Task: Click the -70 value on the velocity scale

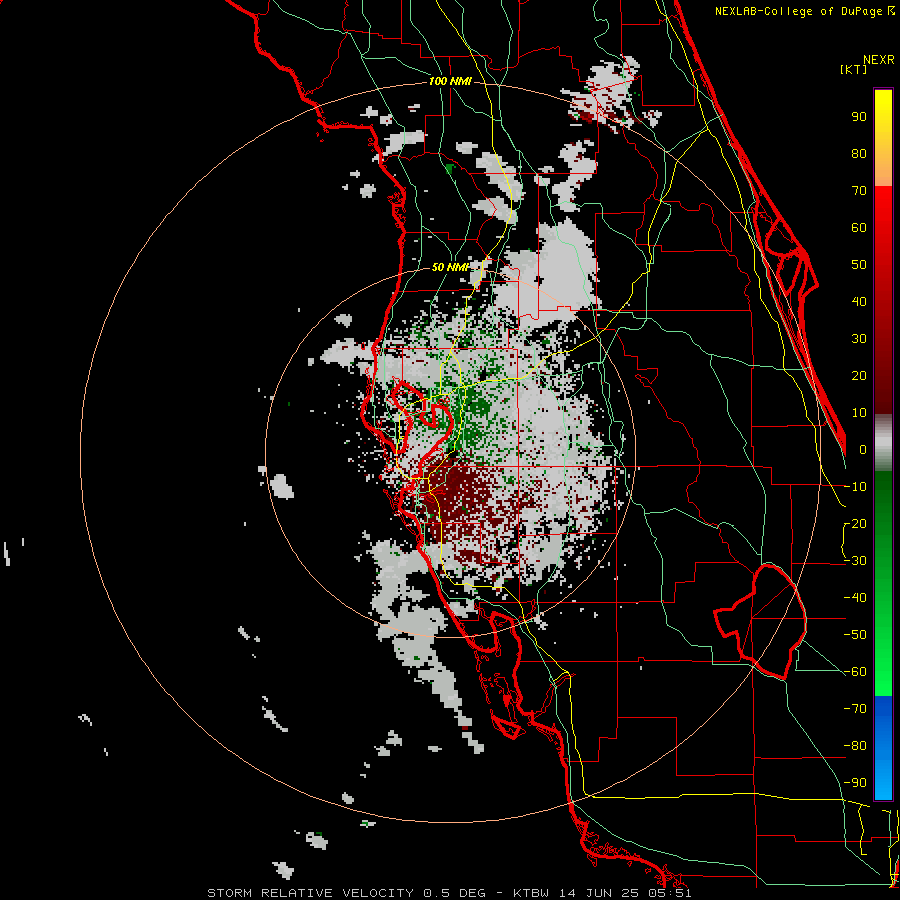Action: pyautogui.click(x=855, y=709)
